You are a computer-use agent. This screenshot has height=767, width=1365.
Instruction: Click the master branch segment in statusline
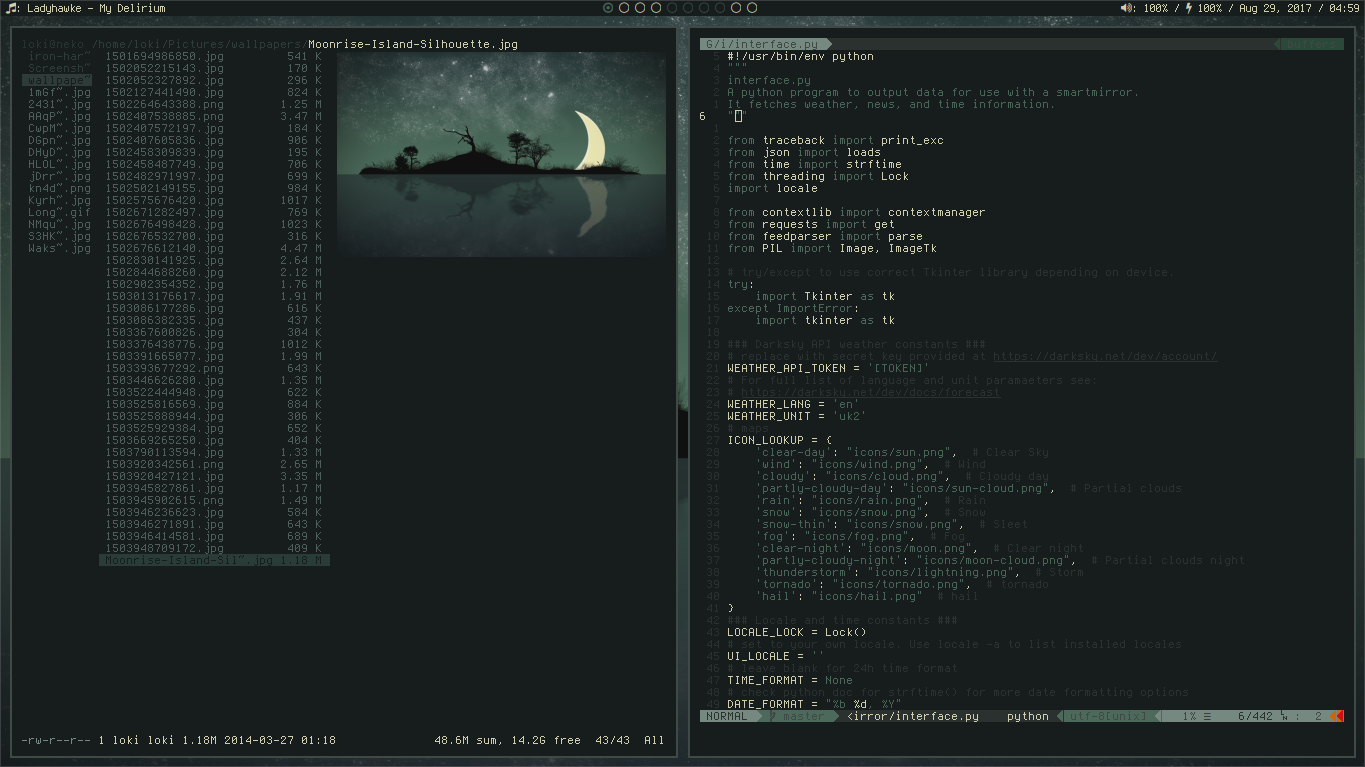pos(803,716)
